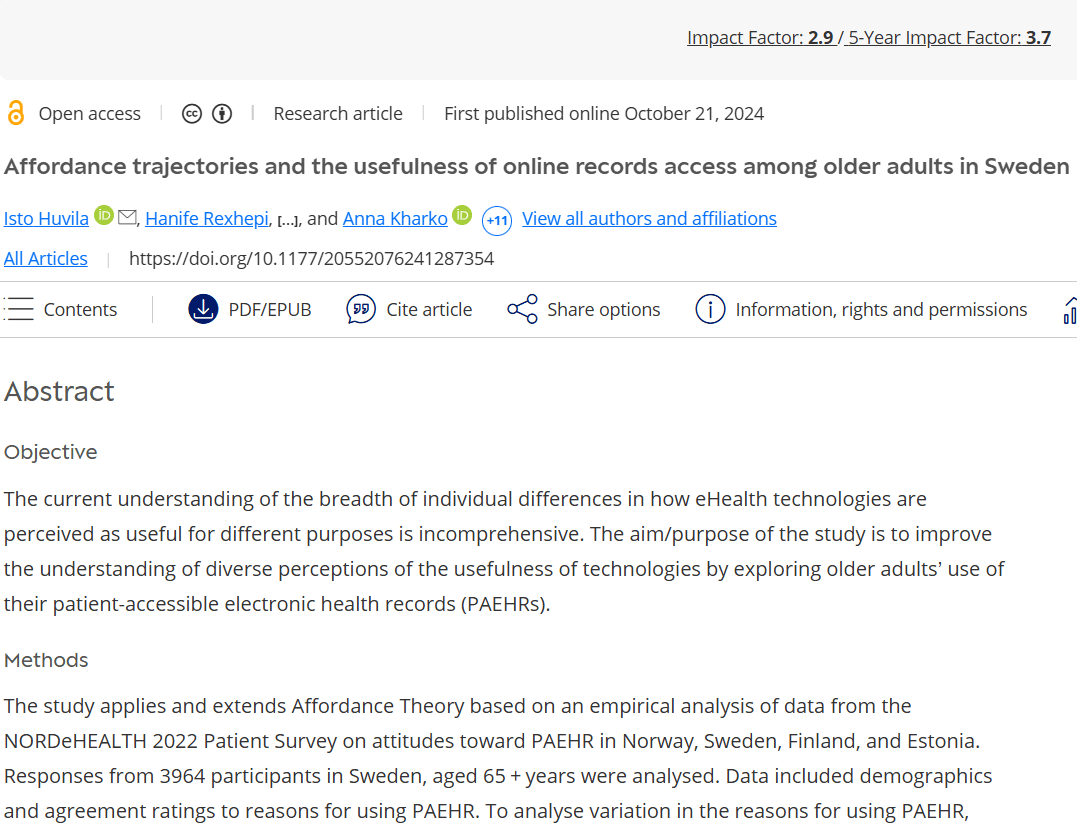Expand the hidden authors ellipsis
1077x835 pixels.
287,219
